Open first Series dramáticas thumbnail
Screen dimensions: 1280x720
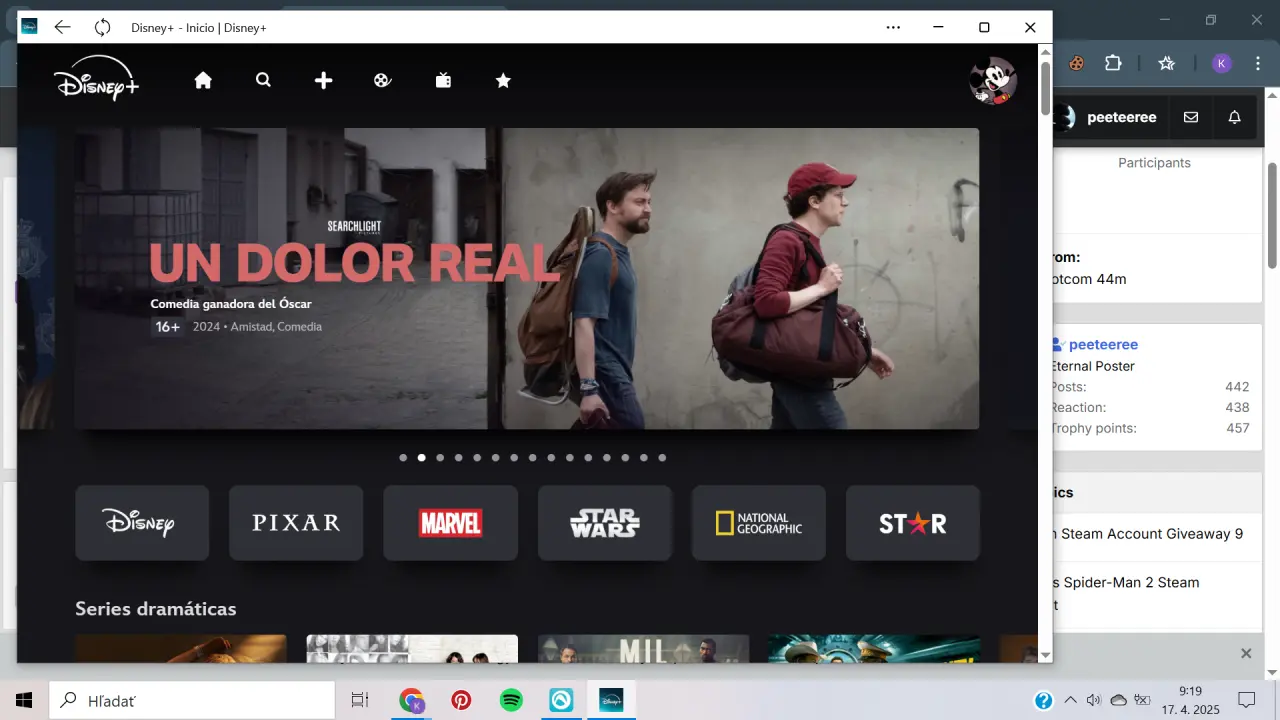pos(180,648)
